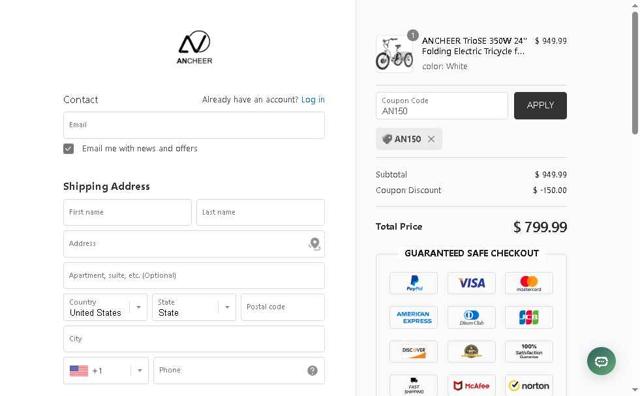Click the quantity badge on tricycle image
640x396 pixels.
click(x=413, y=36)
